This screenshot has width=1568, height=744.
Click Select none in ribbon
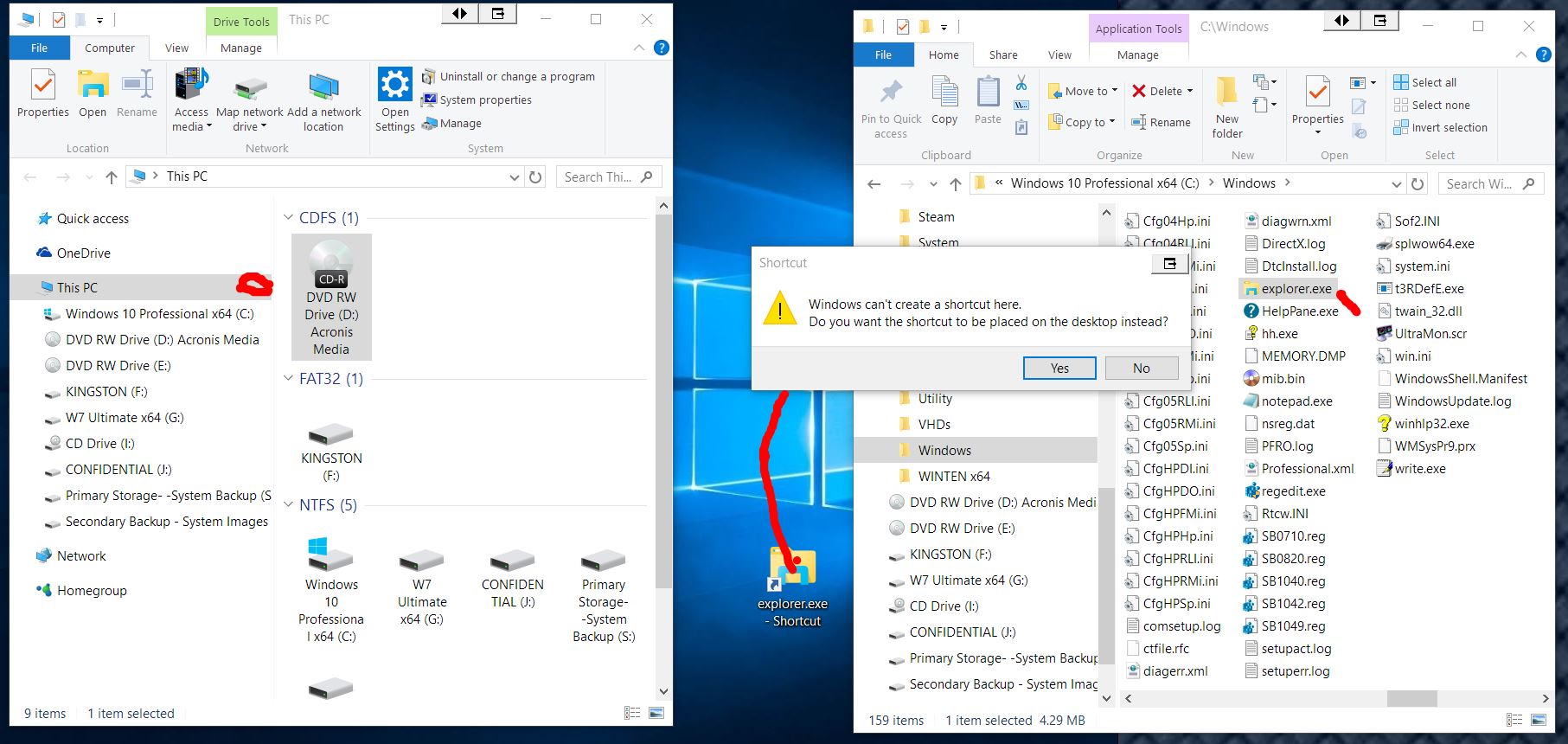pos(1431,105)
